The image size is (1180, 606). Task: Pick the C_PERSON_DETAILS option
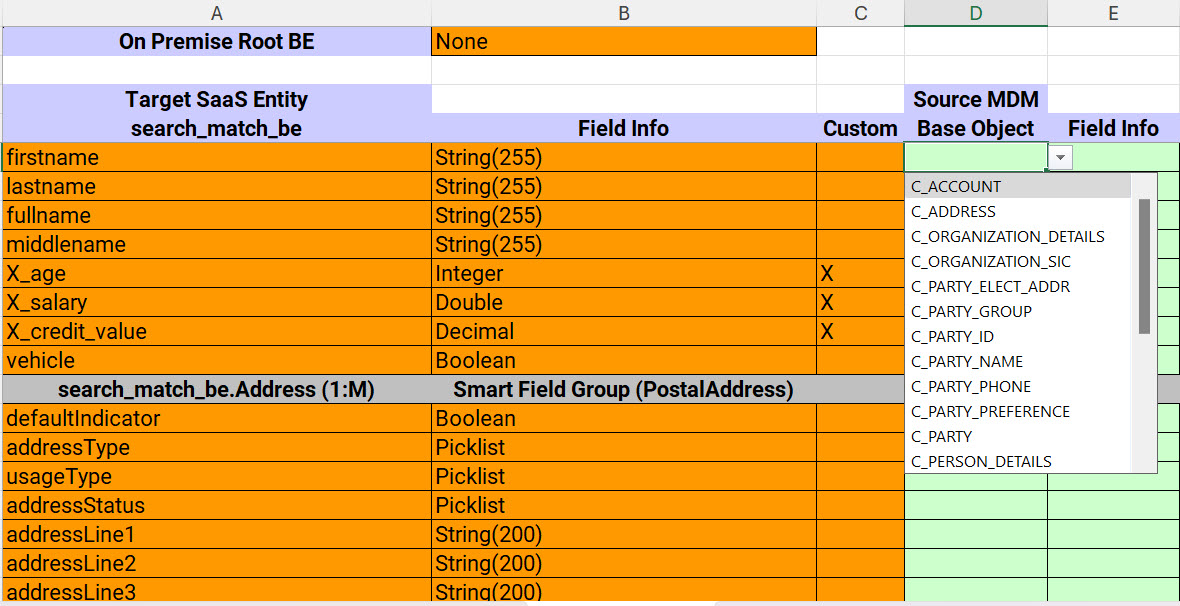click(1018, 461)
